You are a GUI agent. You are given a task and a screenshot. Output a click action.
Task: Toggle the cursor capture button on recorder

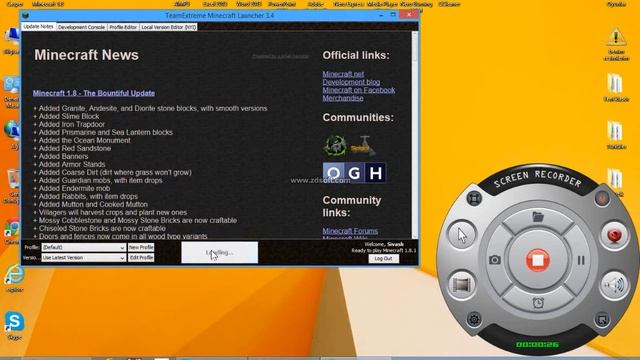click(462, 235)
